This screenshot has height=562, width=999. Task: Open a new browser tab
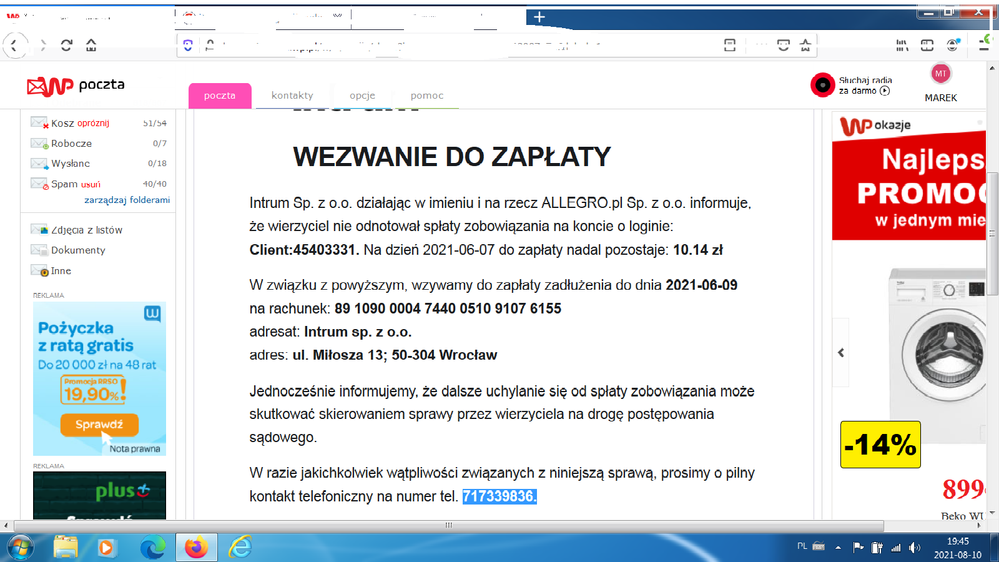tap(539, 17)
